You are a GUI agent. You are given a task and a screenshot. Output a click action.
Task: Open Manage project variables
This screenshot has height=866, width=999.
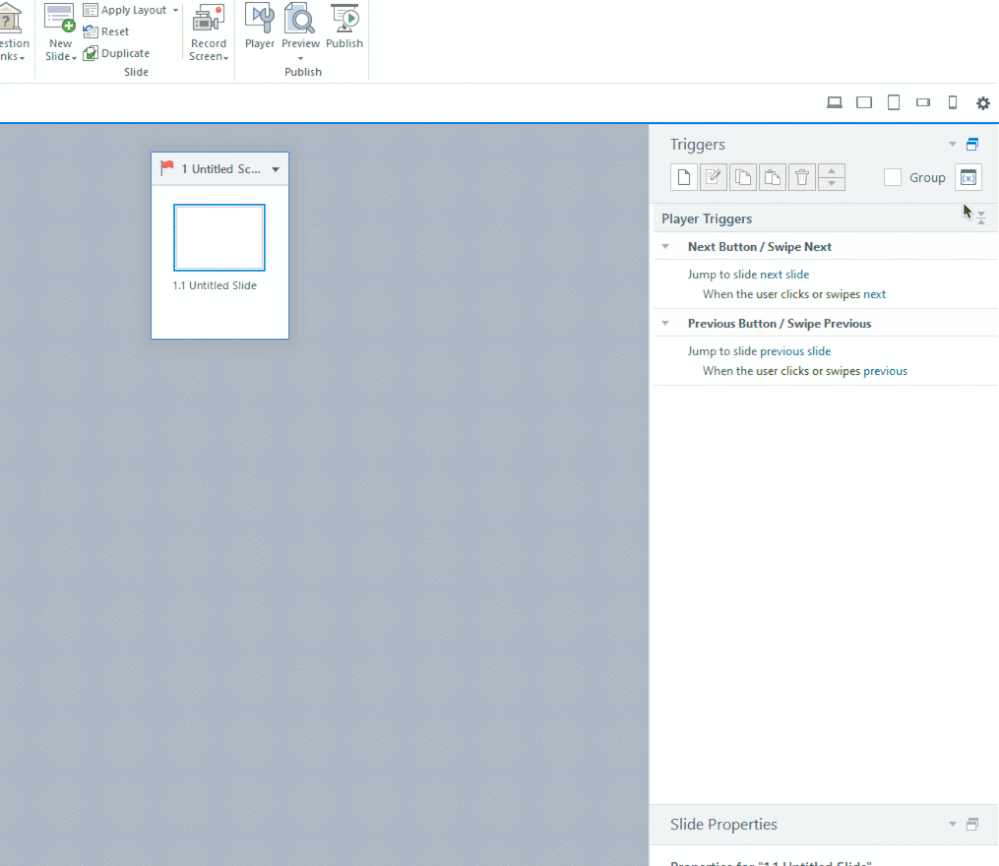968,177
